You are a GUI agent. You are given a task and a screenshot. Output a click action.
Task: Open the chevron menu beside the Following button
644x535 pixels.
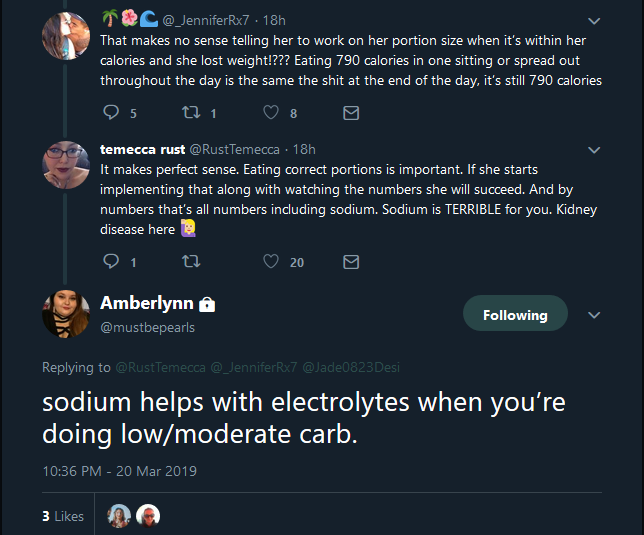594,315
